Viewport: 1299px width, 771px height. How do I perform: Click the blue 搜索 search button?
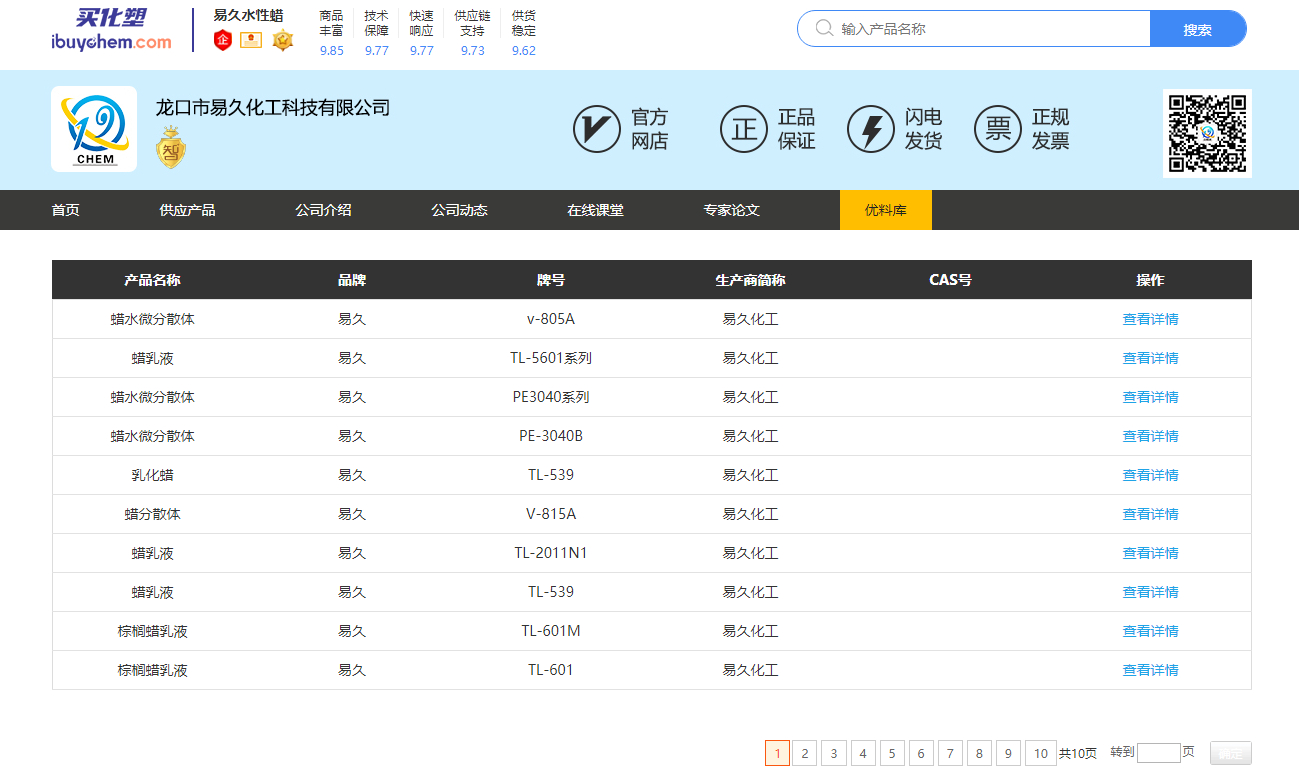pyautogui.click(x=1198, y=28)
